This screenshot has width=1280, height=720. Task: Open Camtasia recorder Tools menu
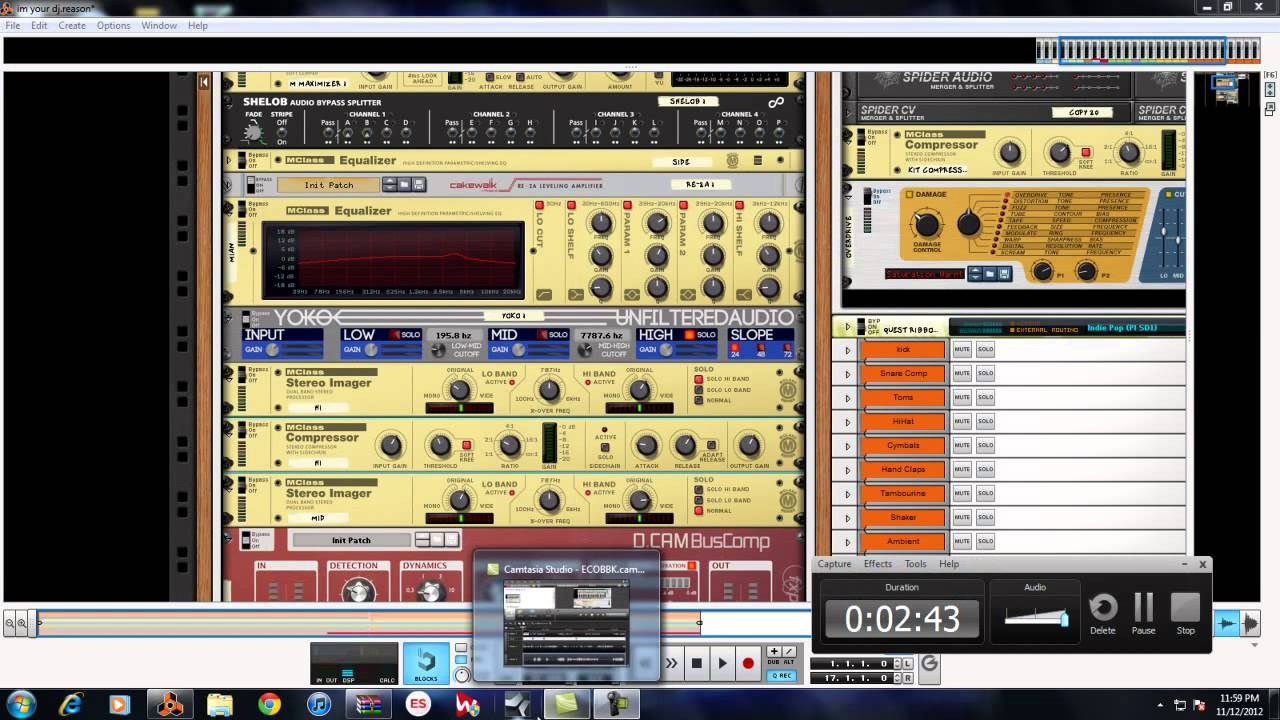coord(915,564)
